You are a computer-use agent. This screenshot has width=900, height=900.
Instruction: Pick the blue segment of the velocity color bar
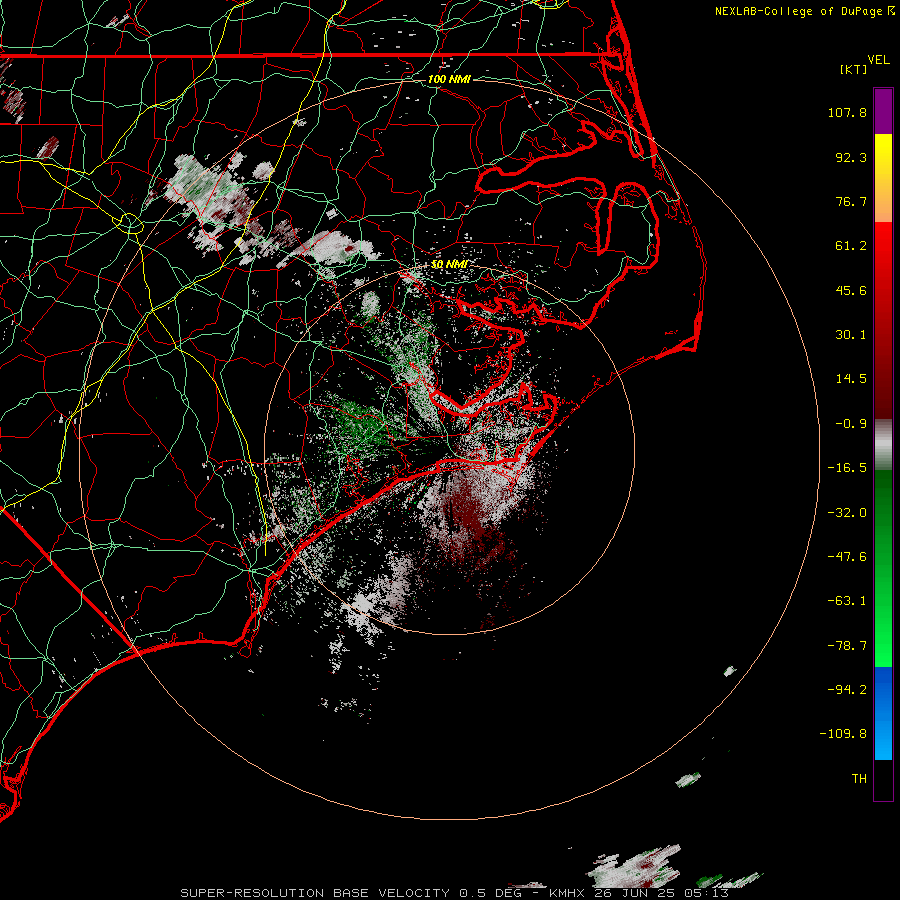[883, 713]
